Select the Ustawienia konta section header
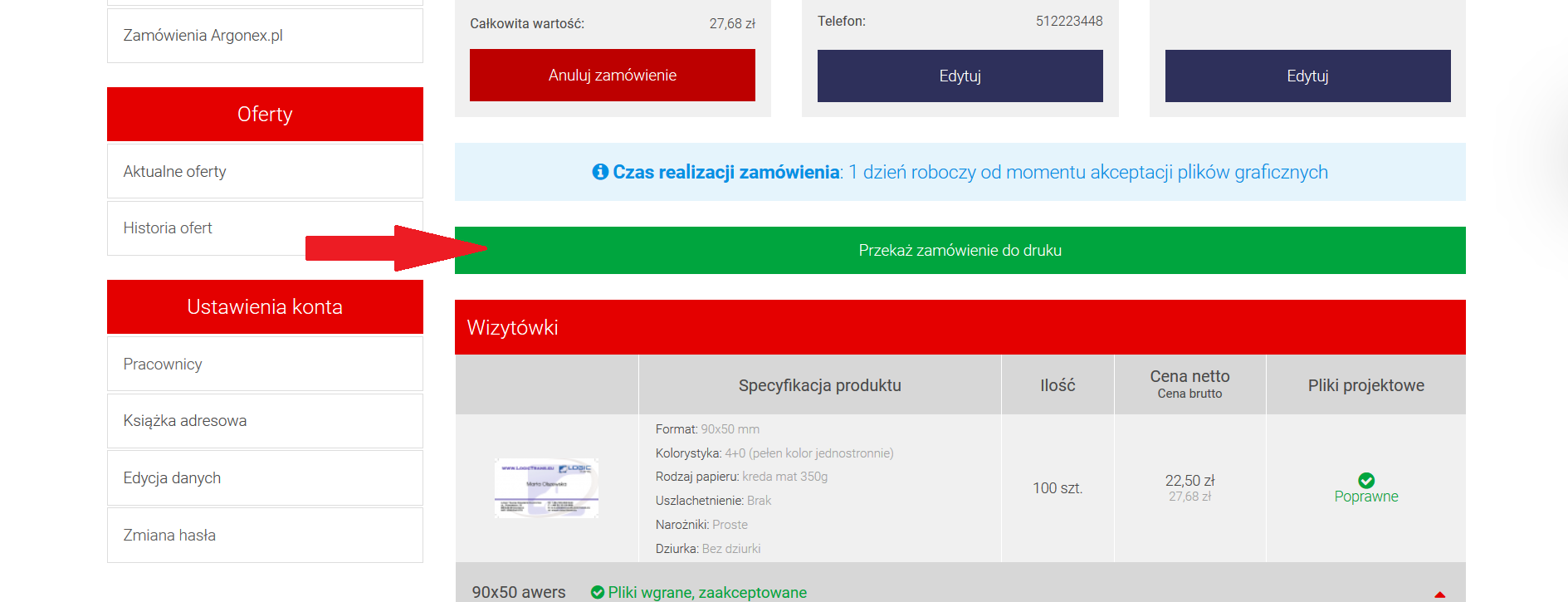Screen dimensions: 1568x602 [x=265, y=306]
